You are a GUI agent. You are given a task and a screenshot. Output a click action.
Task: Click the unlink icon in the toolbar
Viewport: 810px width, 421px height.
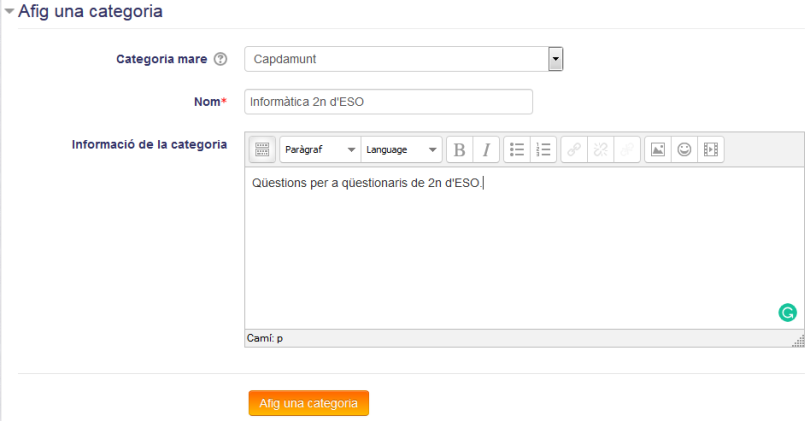600,150
